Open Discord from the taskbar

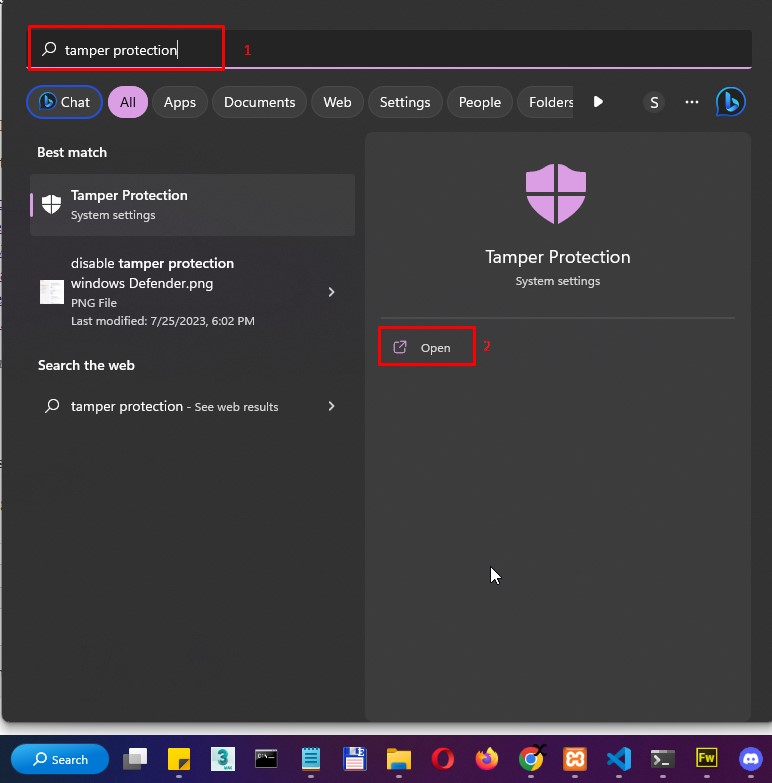tap(751, 759)
